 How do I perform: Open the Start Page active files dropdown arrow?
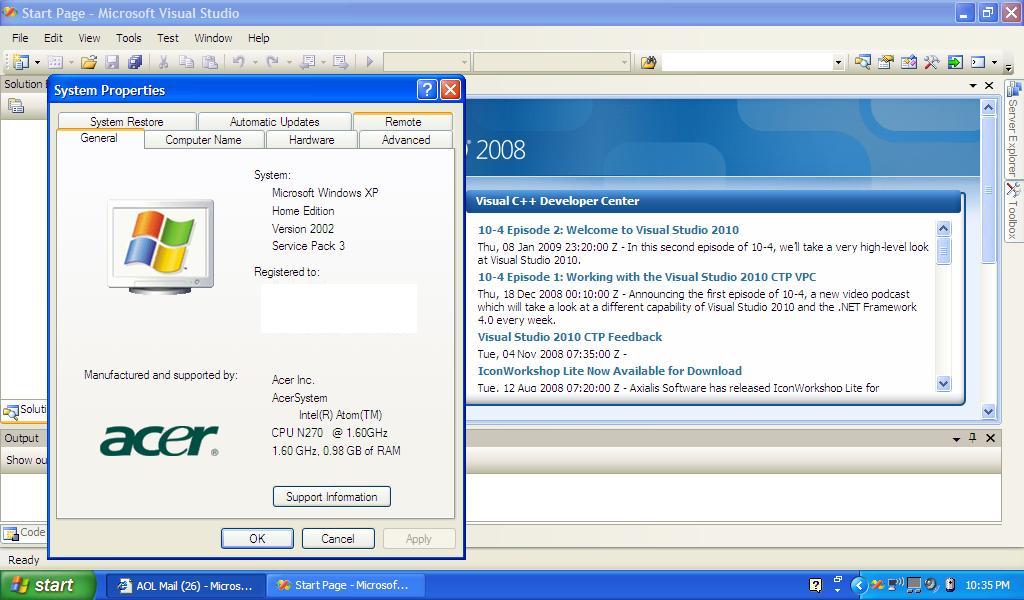click(972, 86)
